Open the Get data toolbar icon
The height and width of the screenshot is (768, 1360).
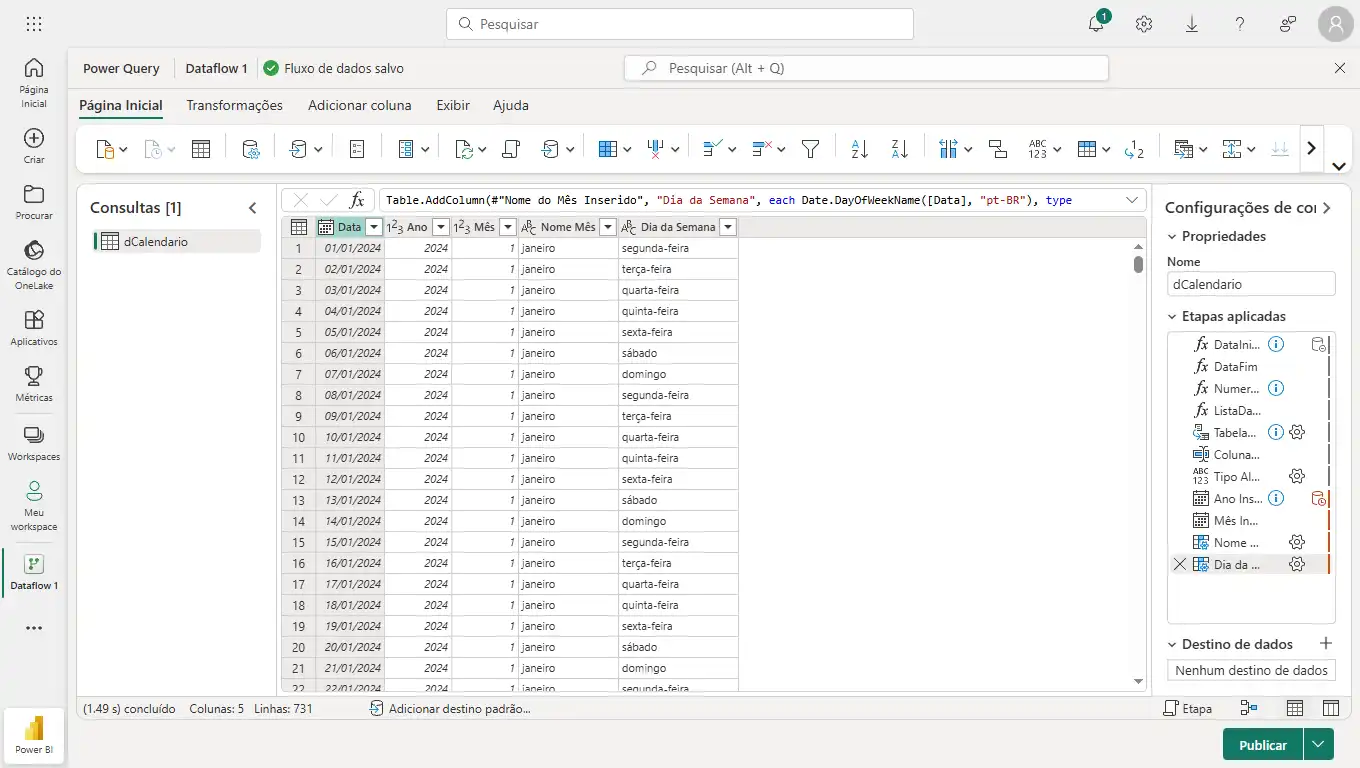pyautogui.click(x=105, y=149)
